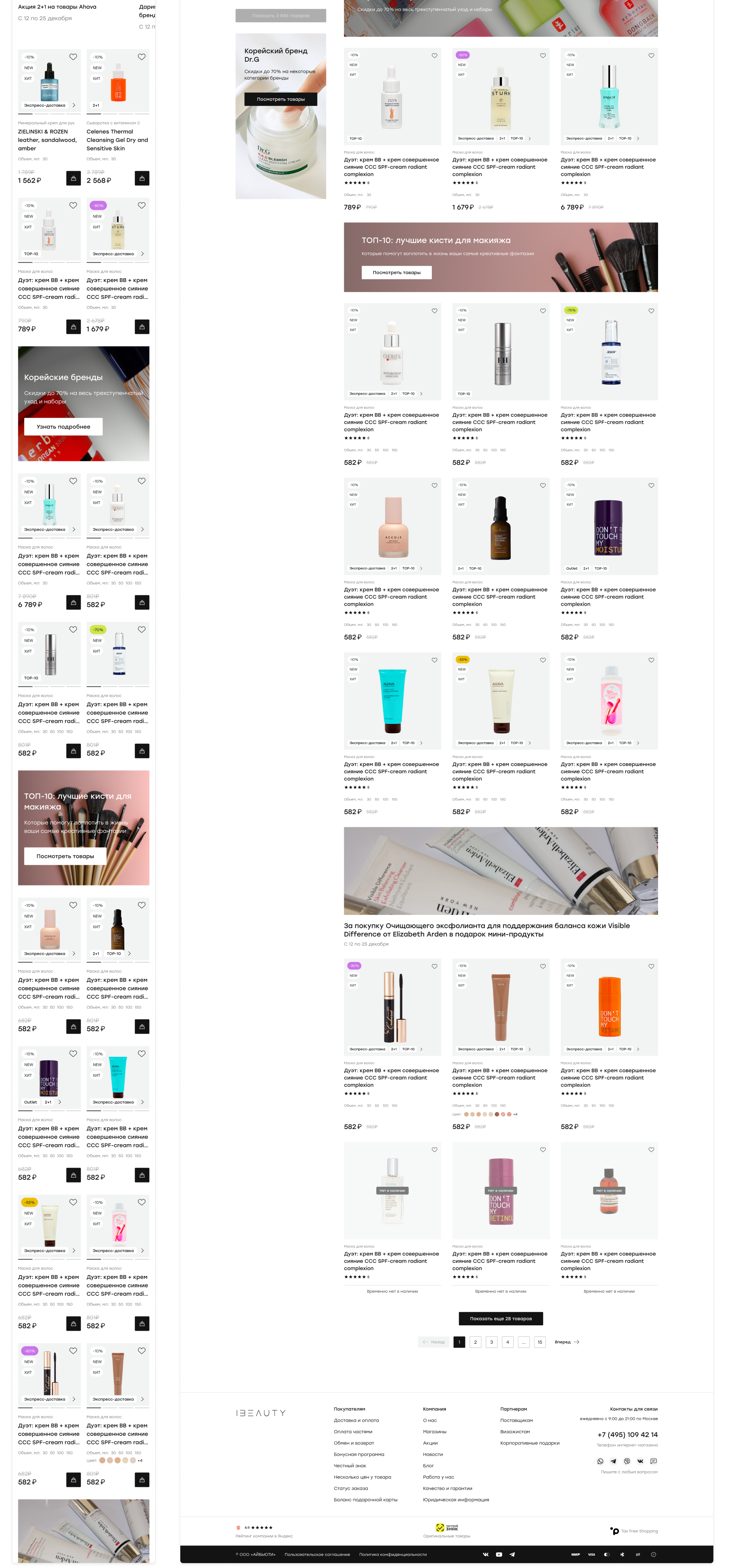Image resolution: width=735 pixels, height=1568 pixels.
Task: Click the Viber icon under phone number
Action: click(x=627, y=1461)
